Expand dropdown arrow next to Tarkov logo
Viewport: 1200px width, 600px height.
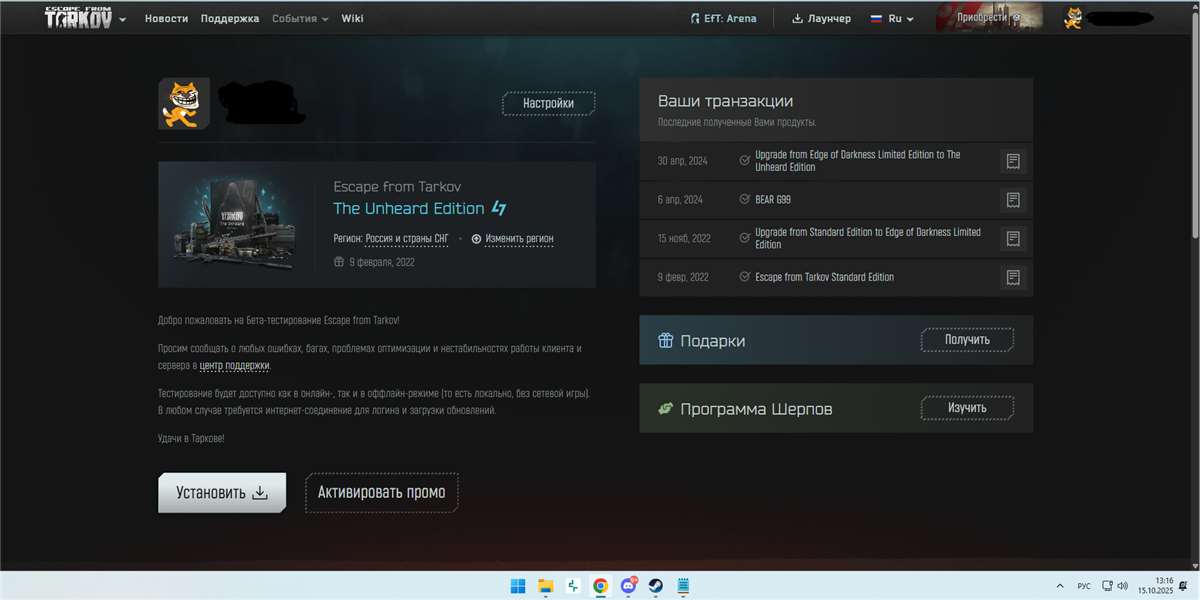click(123, 20)
